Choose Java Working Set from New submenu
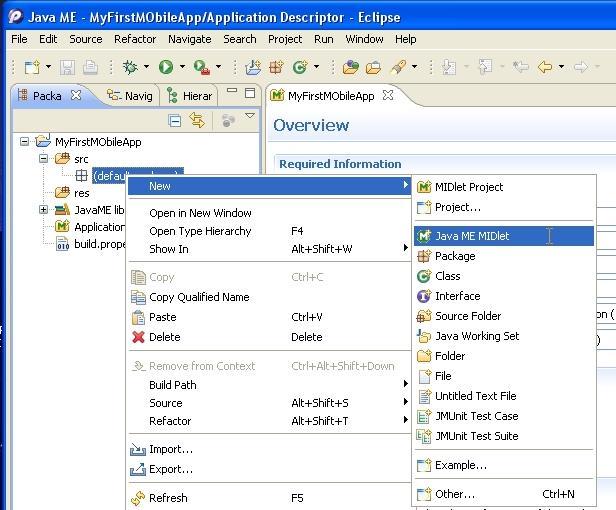This screenshot has width=616, height=510. (504, 336)
